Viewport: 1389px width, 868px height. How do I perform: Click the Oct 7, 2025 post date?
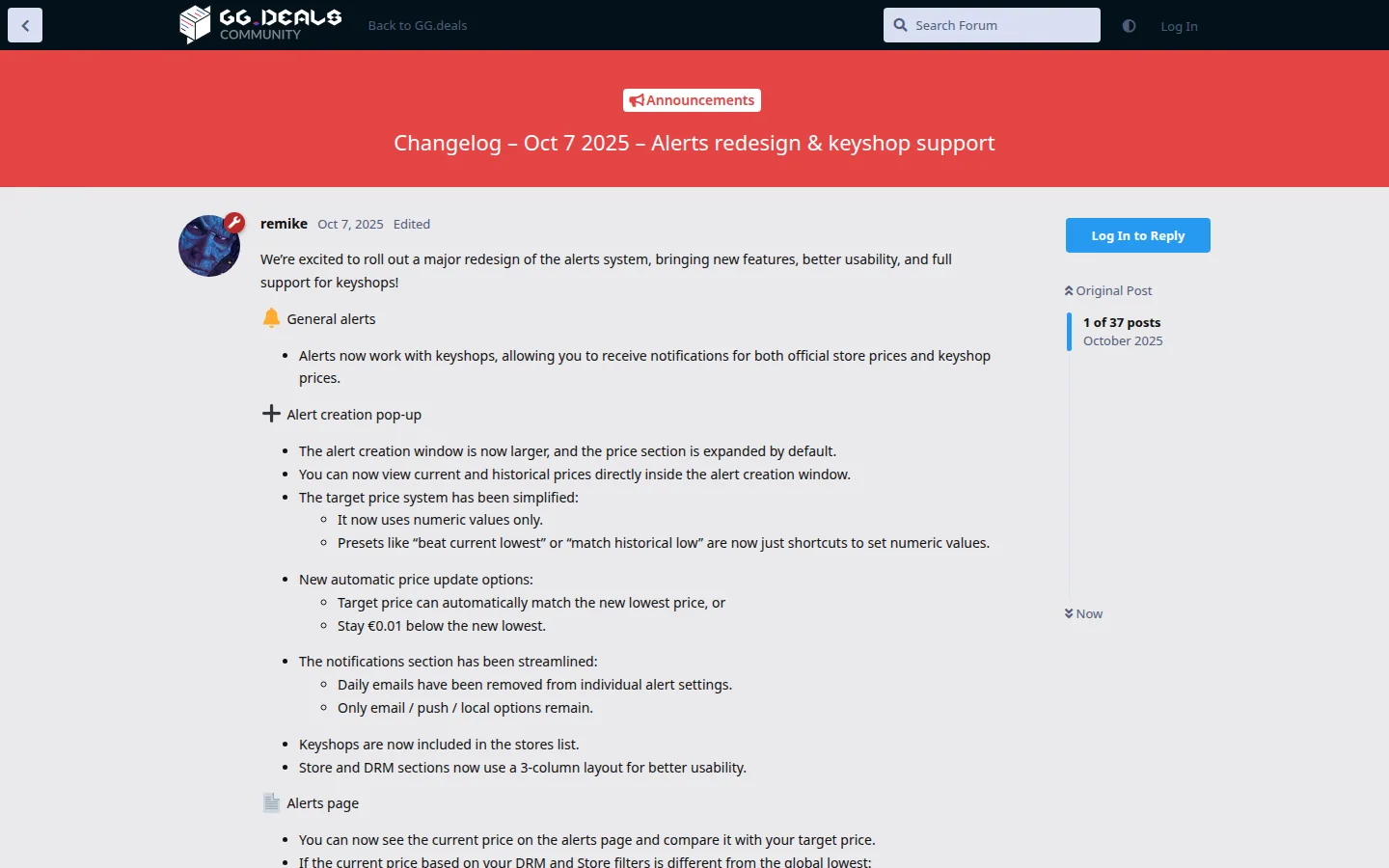pyautogui.click(x=350, y=224)
